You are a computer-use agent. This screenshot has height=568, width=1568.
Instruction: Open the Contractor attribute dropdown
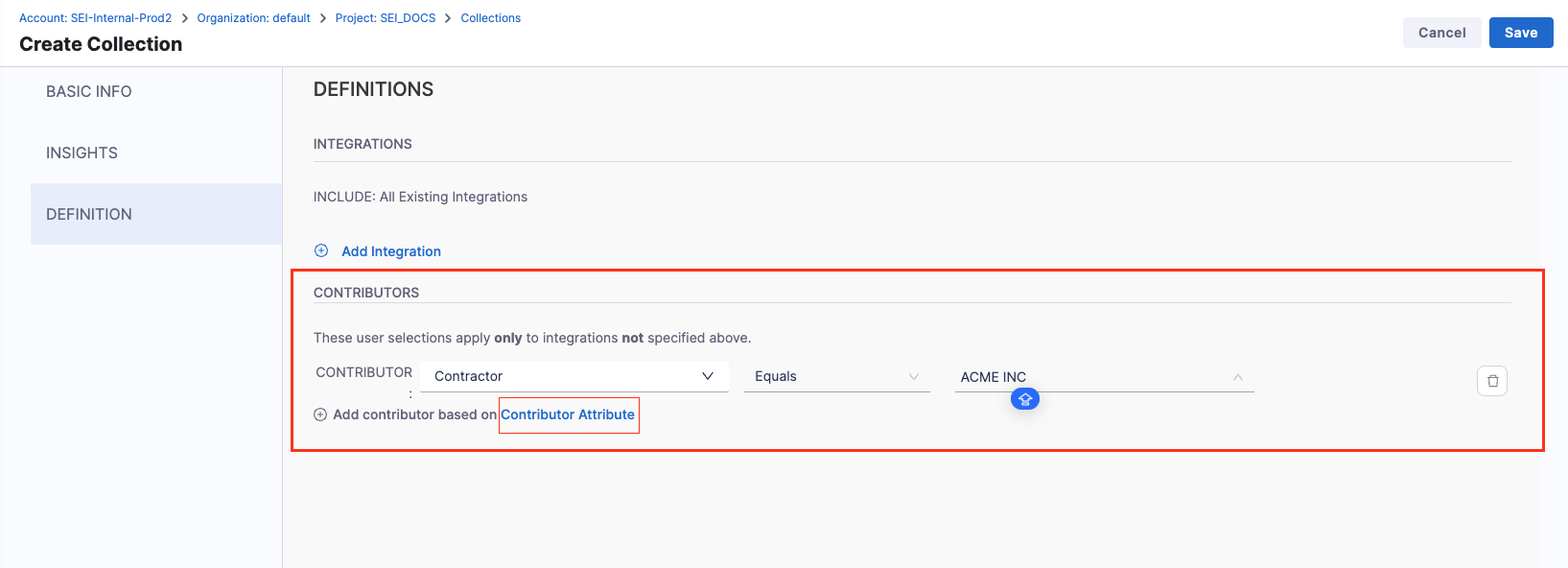(566, 376)
